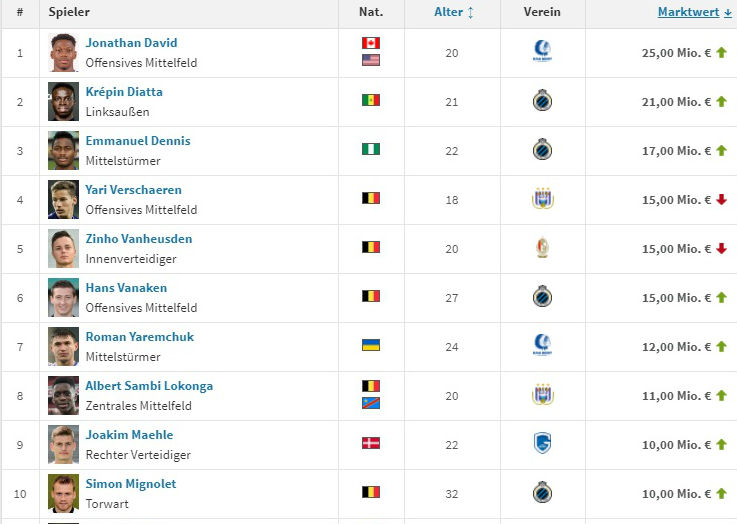Image resolution: width=737 pixels, height=524 pixels.
Task: Sort table by Marktwert column
Action: tap(693, 12)
